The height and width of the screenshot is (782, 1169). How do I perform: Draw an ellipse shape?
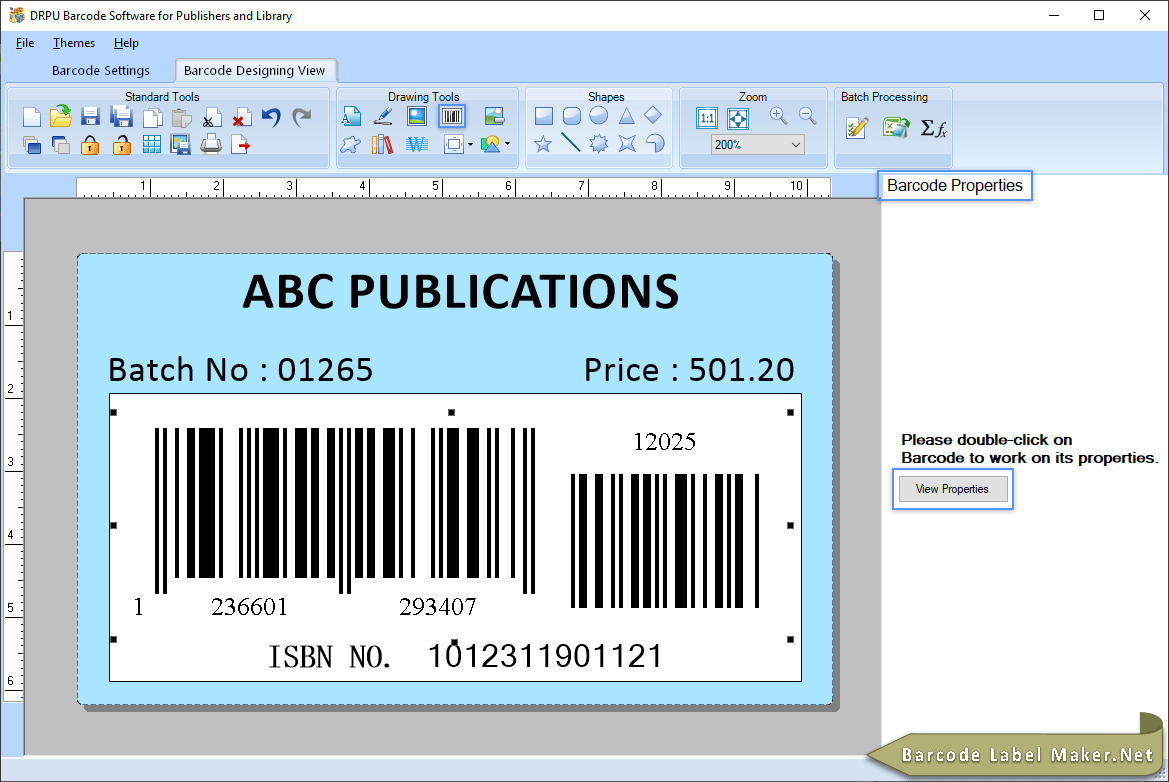pyautogui.click(x=599, y=116)
